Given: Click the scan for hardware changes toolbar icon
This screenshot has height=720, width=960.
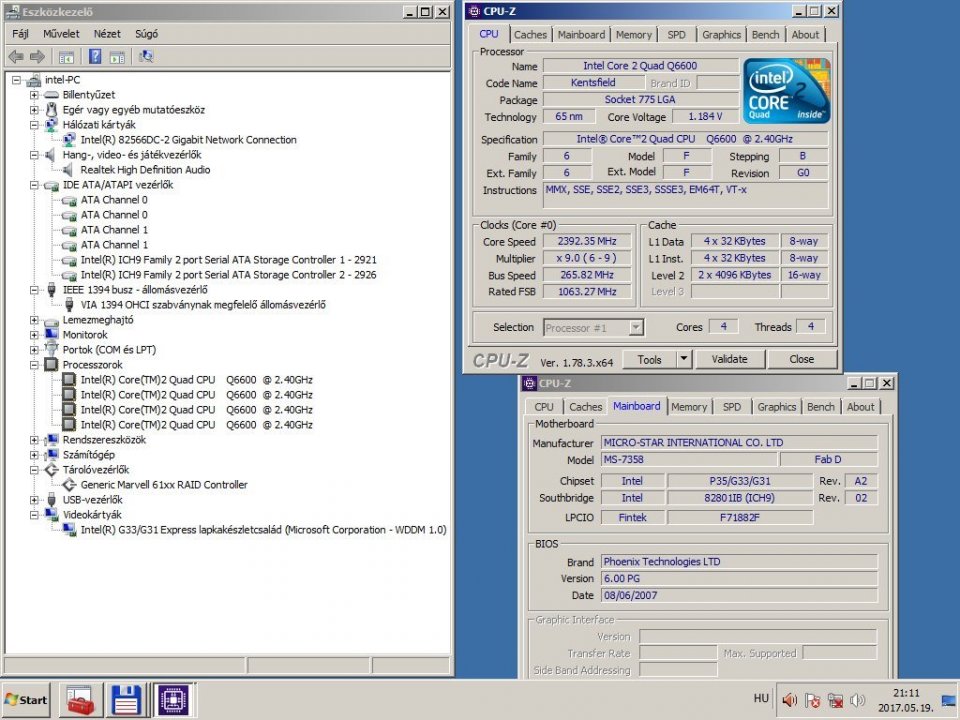Looking at the screenshot, I should pyautogui.click(x=146, y=57).
